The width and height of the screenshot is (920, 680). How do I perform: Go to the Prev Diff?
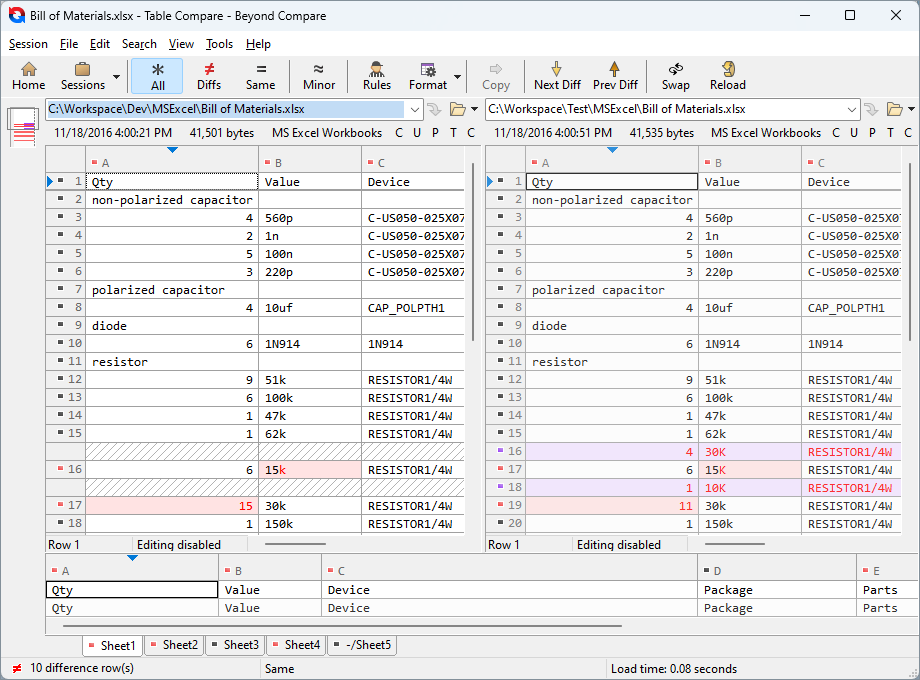tap(615, 76)
